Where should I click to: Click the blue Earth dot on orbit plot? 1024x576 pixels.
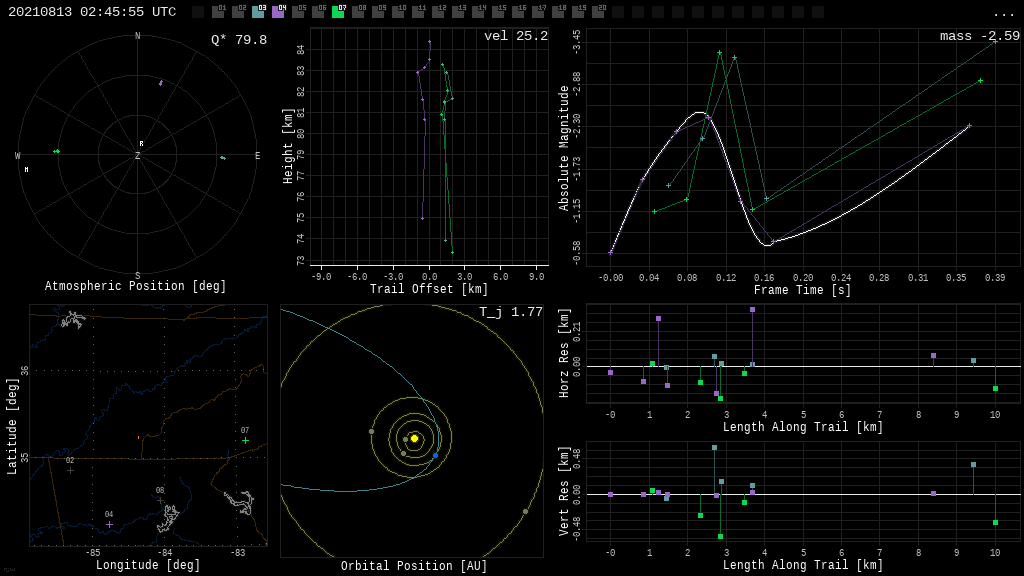click(435, 455)
